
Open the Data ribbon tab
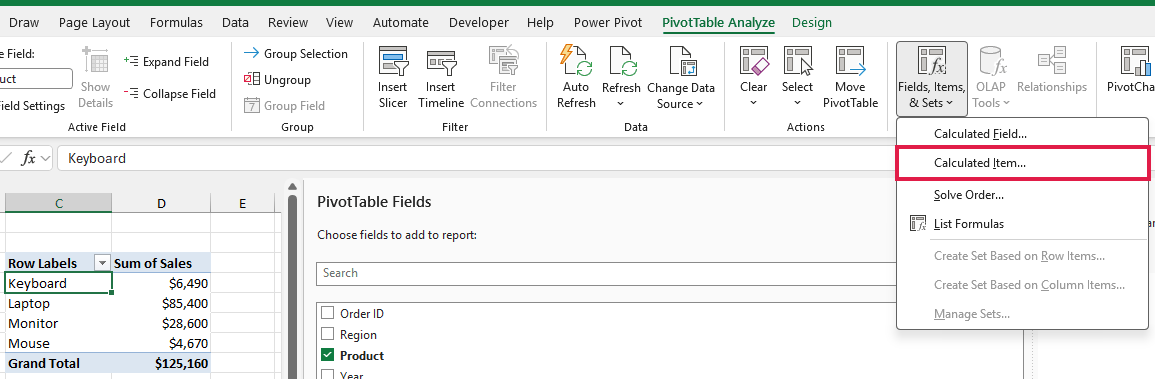[235, 23]
